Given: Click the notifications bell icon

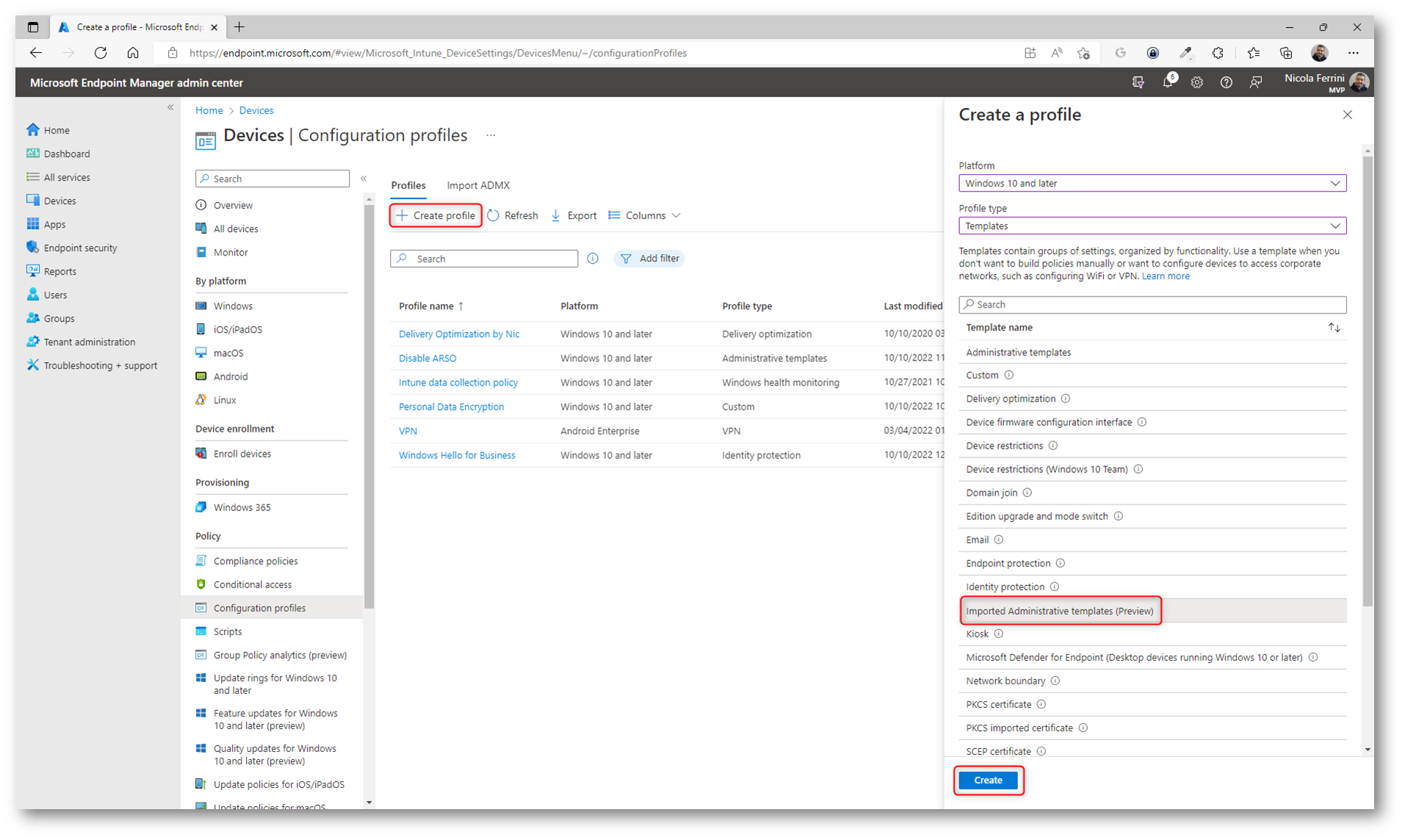Looking at the screenshot, I should 1167,83.
